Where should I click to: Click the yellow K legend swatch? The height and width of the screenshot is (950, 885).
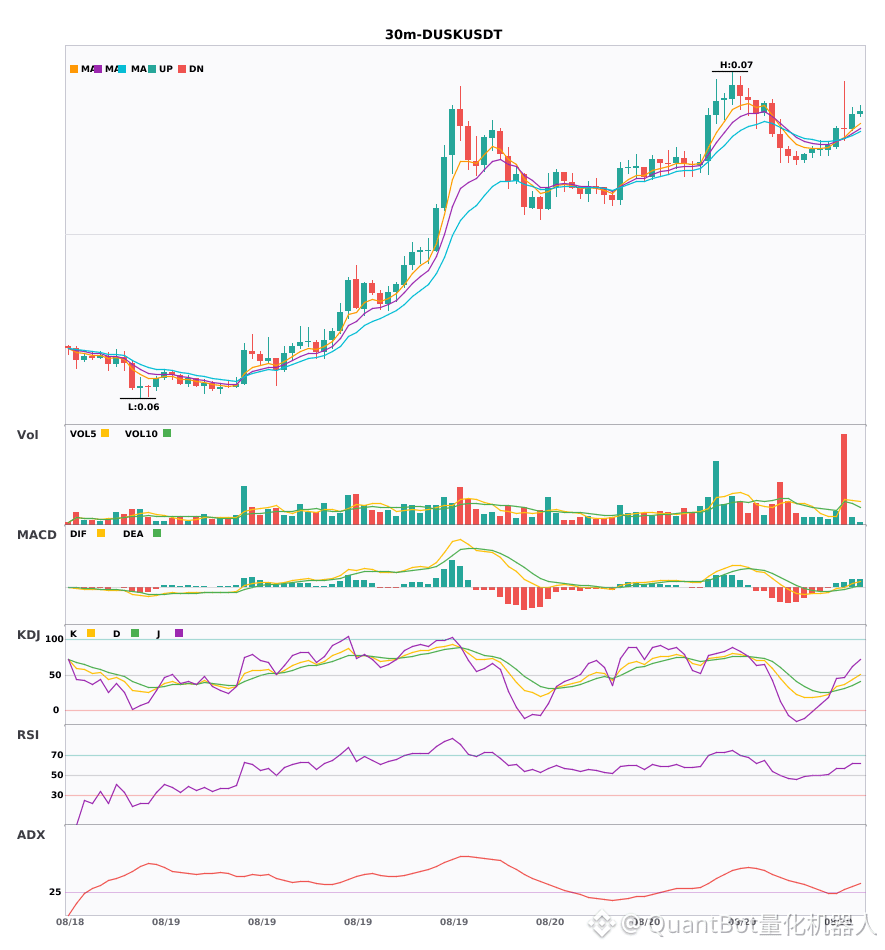point(91,633)
